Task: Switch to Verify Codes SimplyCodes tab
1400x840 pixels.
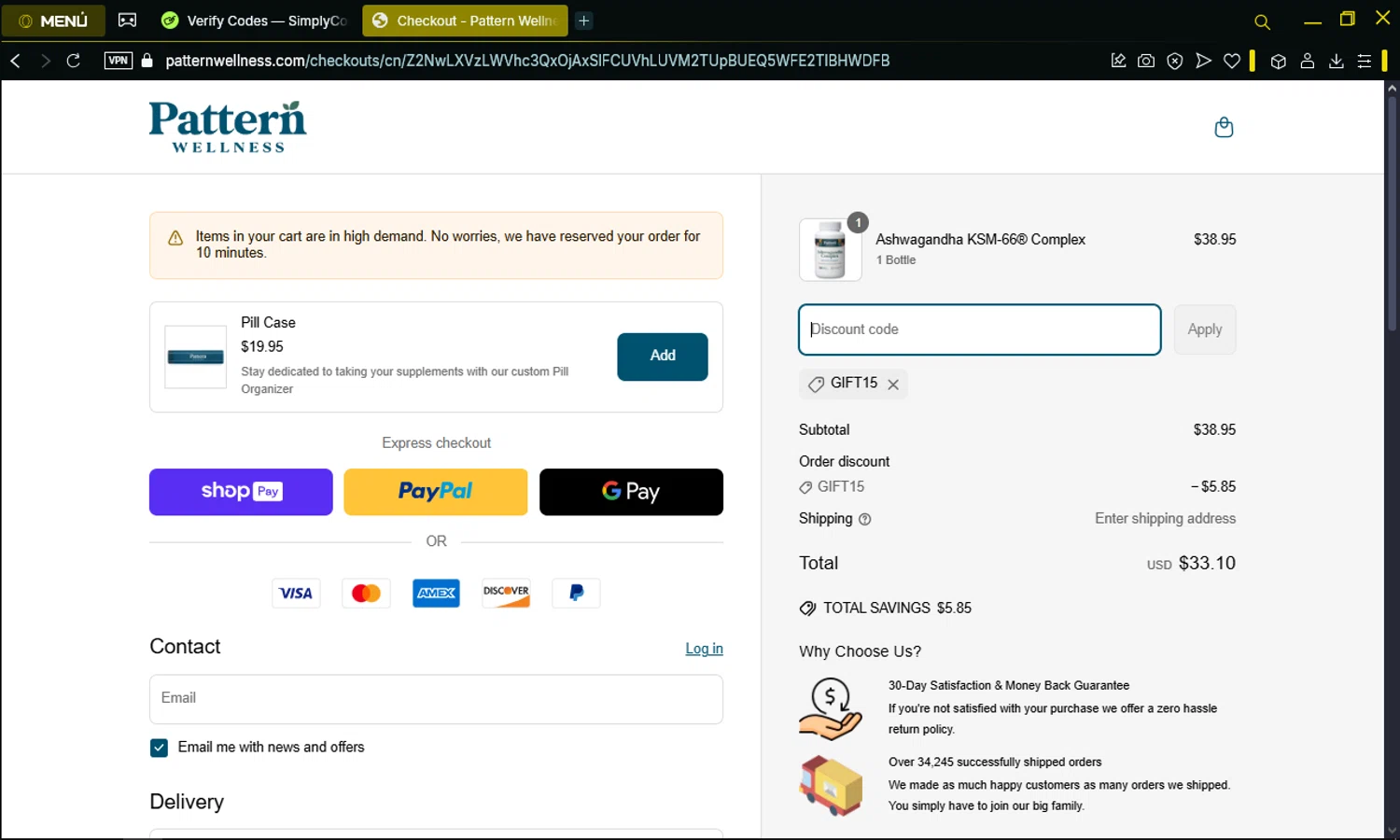Action: point(255,21)
